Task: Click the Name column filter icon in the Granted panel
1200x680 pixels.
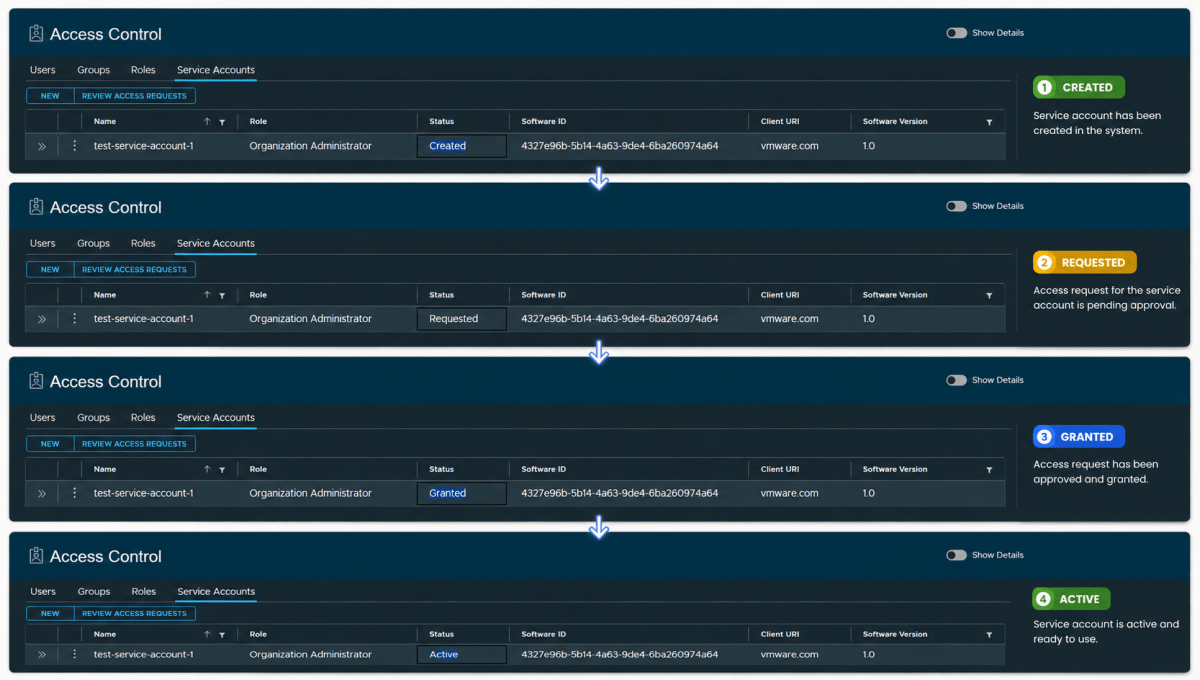Action: (x=222, y=470)
